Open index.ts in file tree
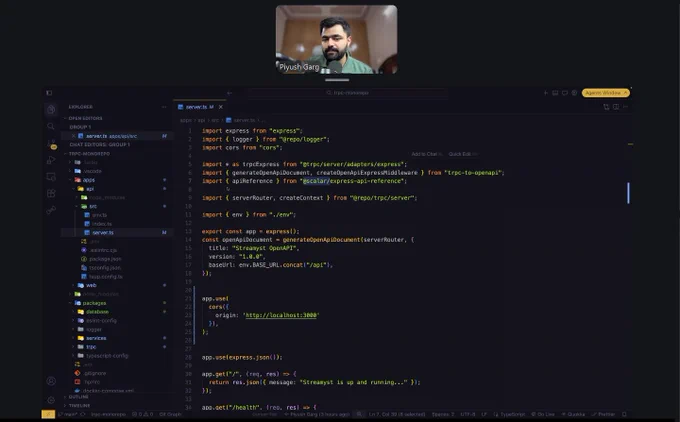The height and width of the screenshot is (422, 680). click(101, 224)
